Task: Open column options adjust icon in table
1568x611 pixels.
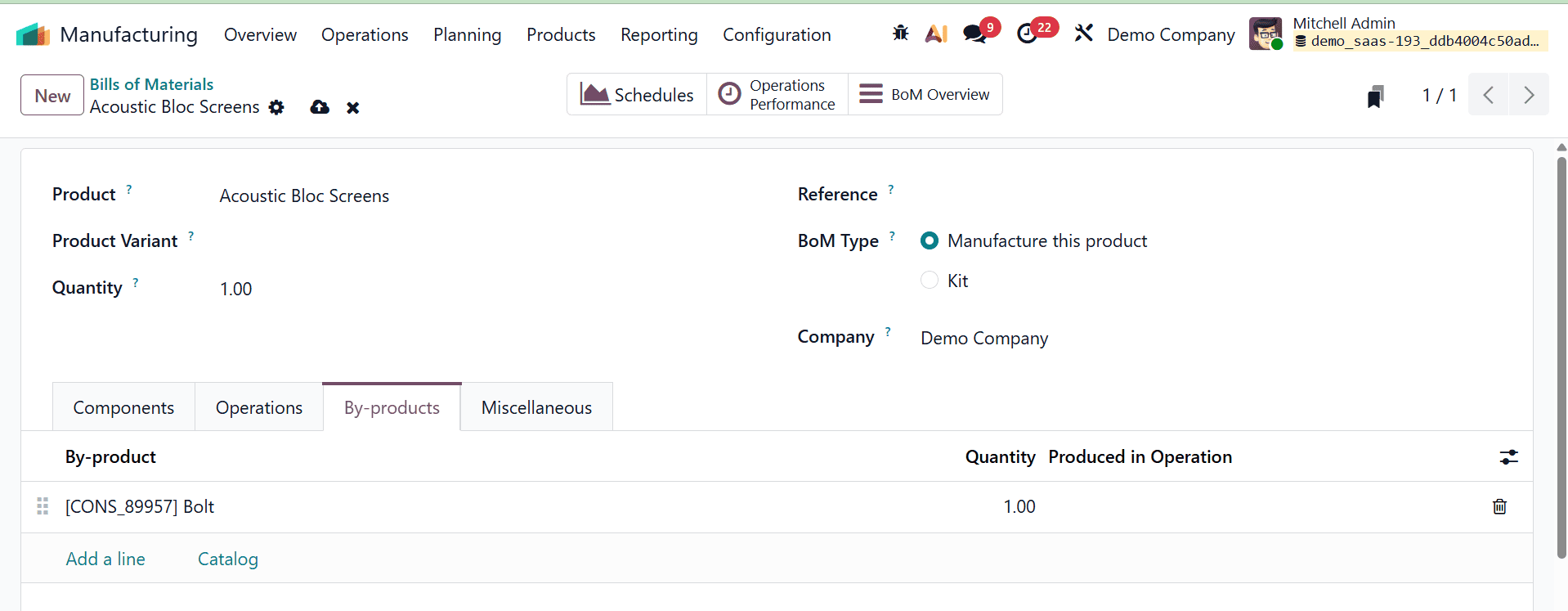Action: point(1508,456)
